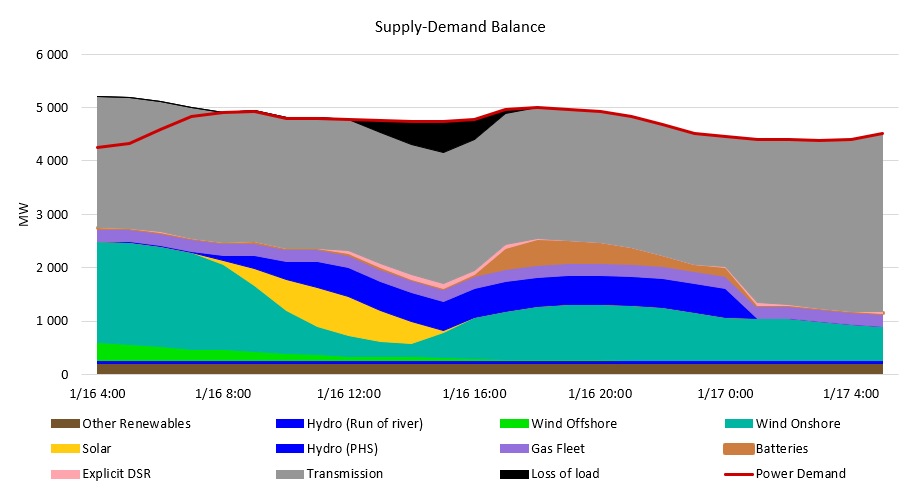Screen dimensions: 921x497
Task: Click the '3 000' y-axis label
Action: (52, 214)
